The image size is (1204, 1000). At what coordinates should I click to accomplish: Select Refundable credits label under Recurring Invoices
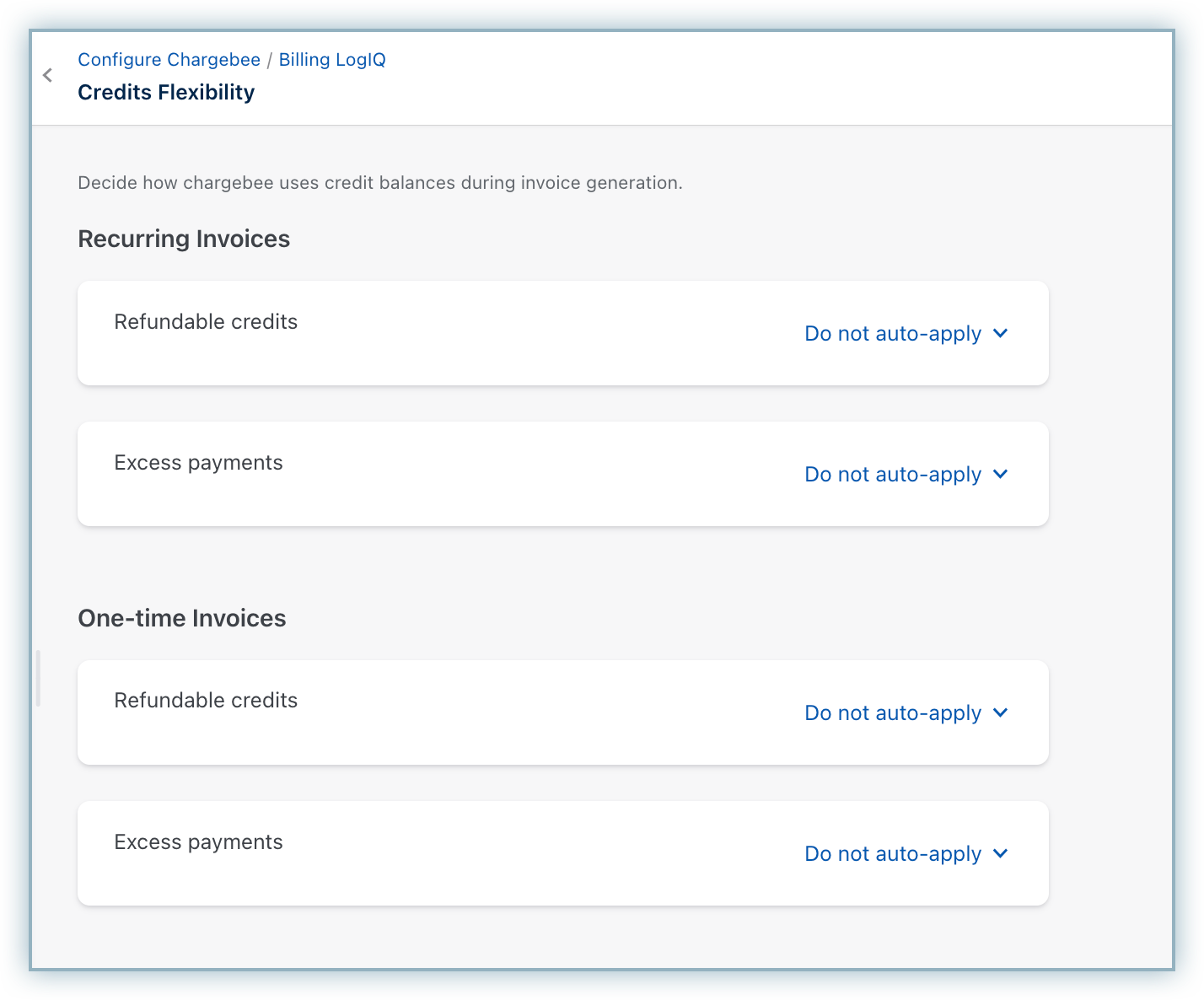coord(206,322)
